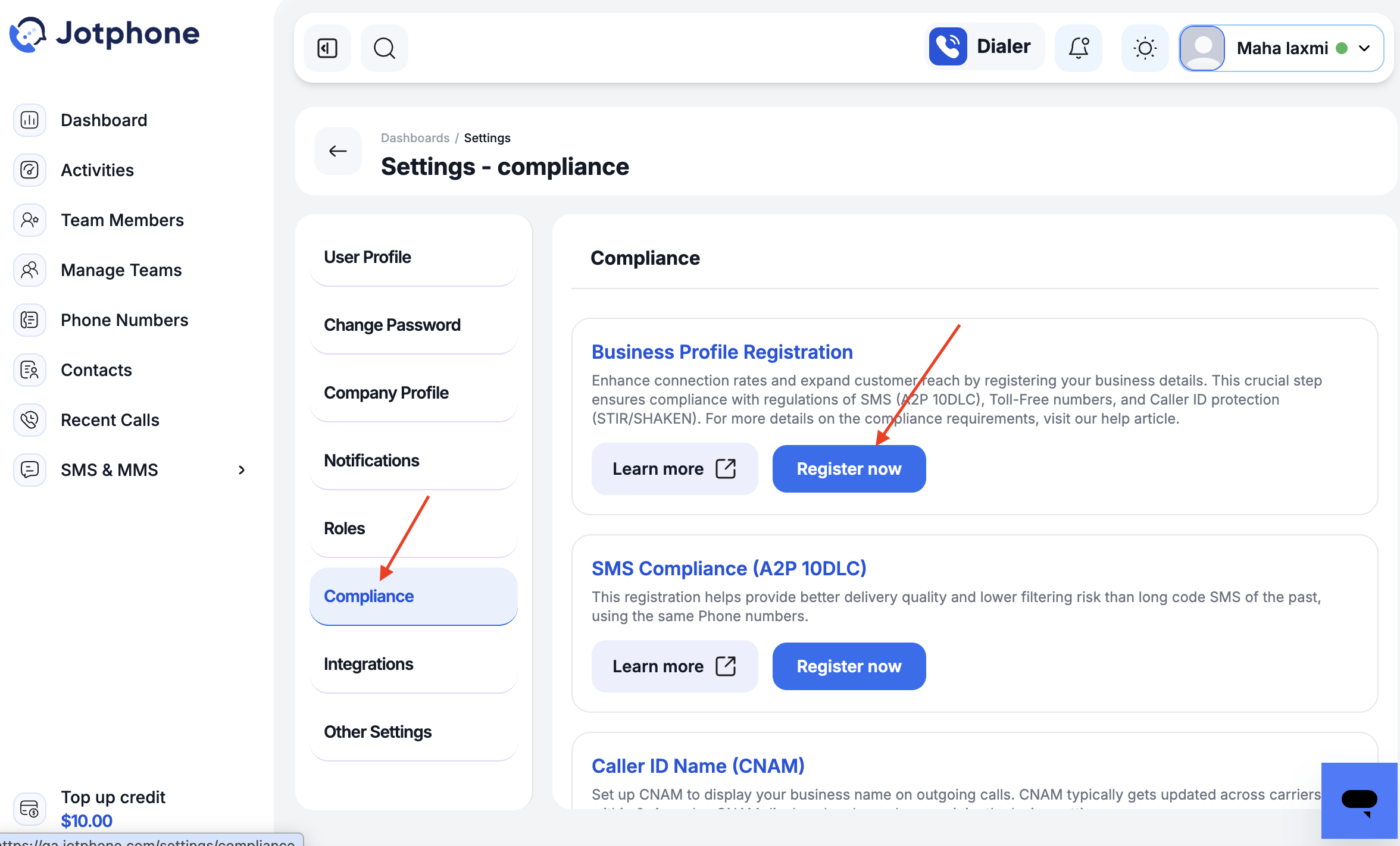
Task: Click the Top up credit wallet icon
Action: (30, 809)
